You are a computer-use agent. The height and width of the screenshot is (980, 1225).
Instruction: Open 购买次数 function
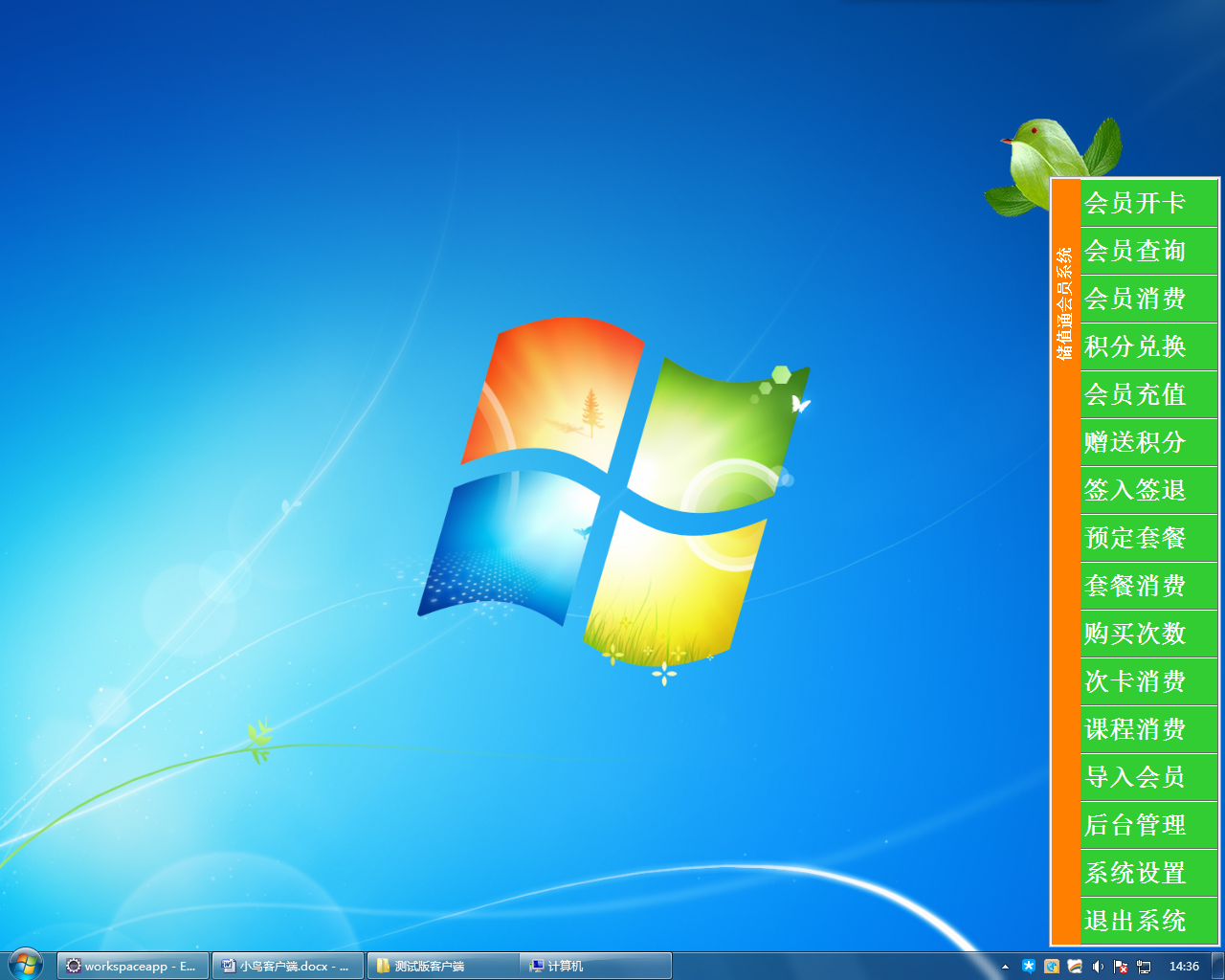[1148, 634]
